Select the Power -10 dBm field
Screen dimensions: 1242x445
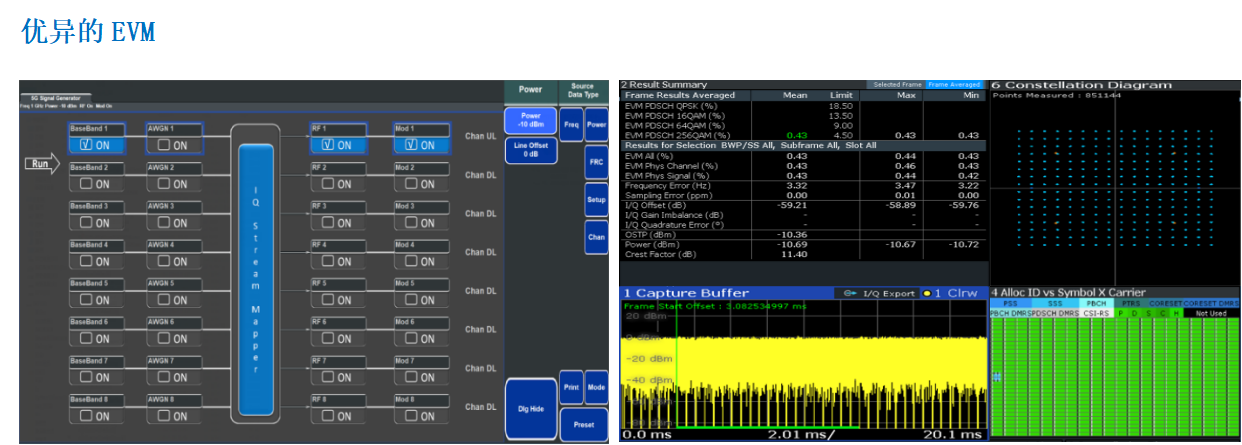tap(531, 120)
